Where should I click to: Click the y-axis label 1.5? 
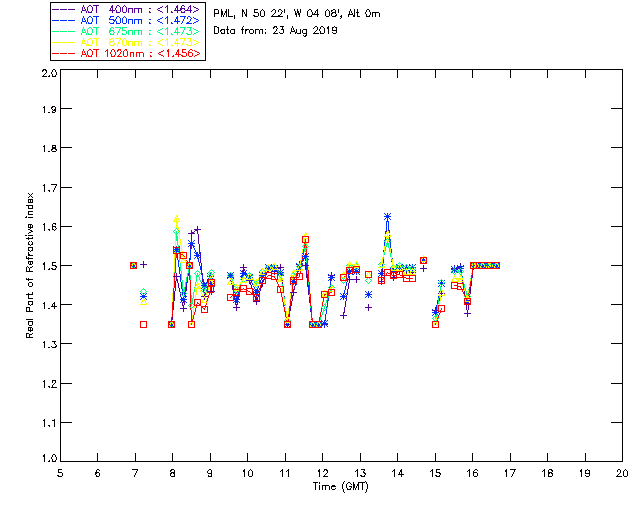click(x=49, y=266)
